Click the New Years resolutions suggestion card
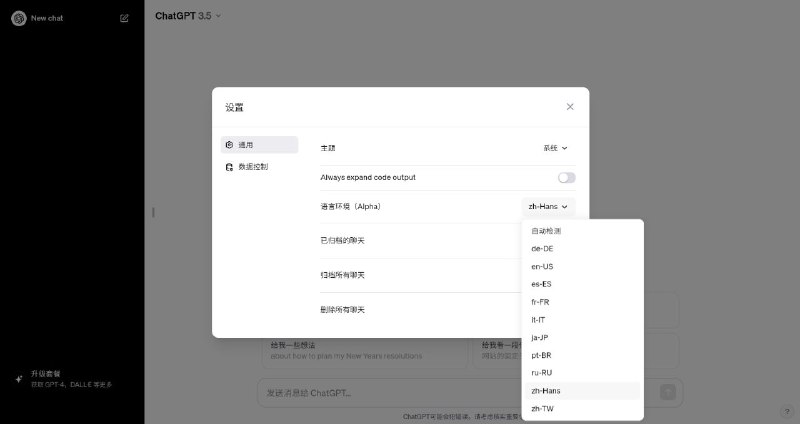Viewport: 800px width, 424px height. click(x=364, y=351)
